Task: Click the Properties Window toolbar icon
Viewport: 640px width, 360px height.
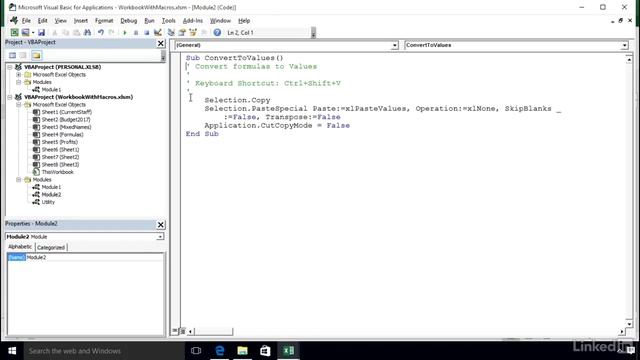Action: click(x=182, y=32)
